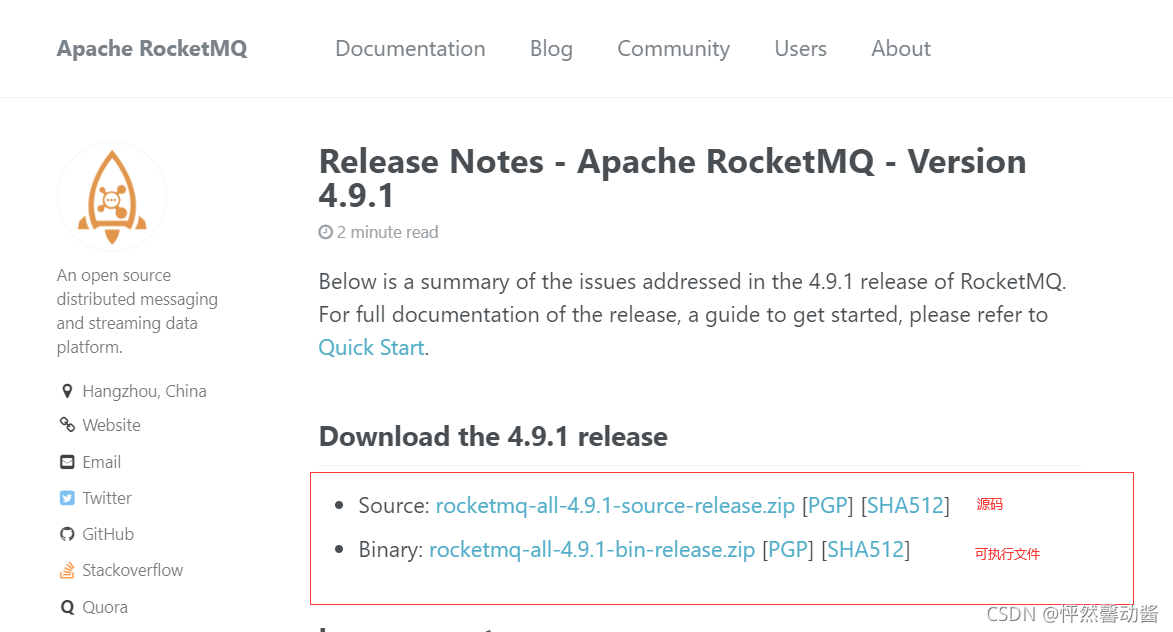Open the PGP signature for Source

coord(827,506)
